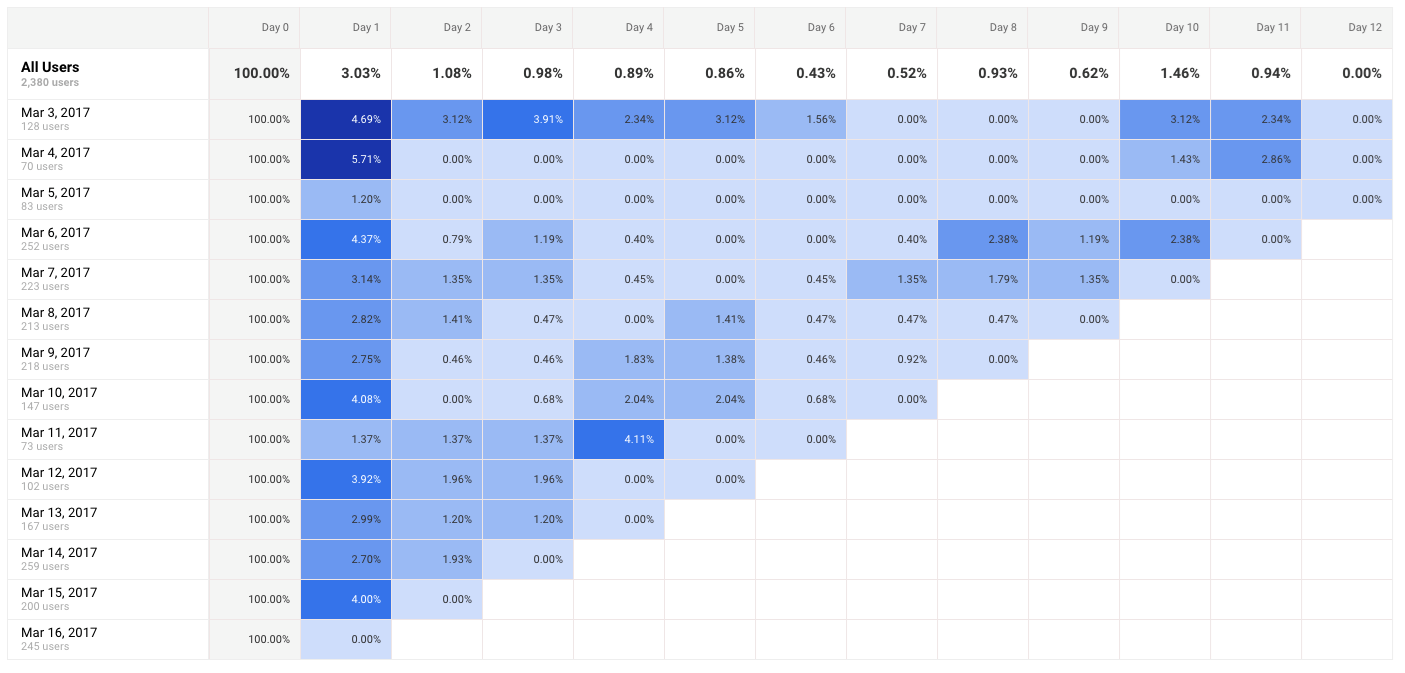Click the 4.08% cell for Mar 10
This screenshot has width=1405, height=673.
346,400
